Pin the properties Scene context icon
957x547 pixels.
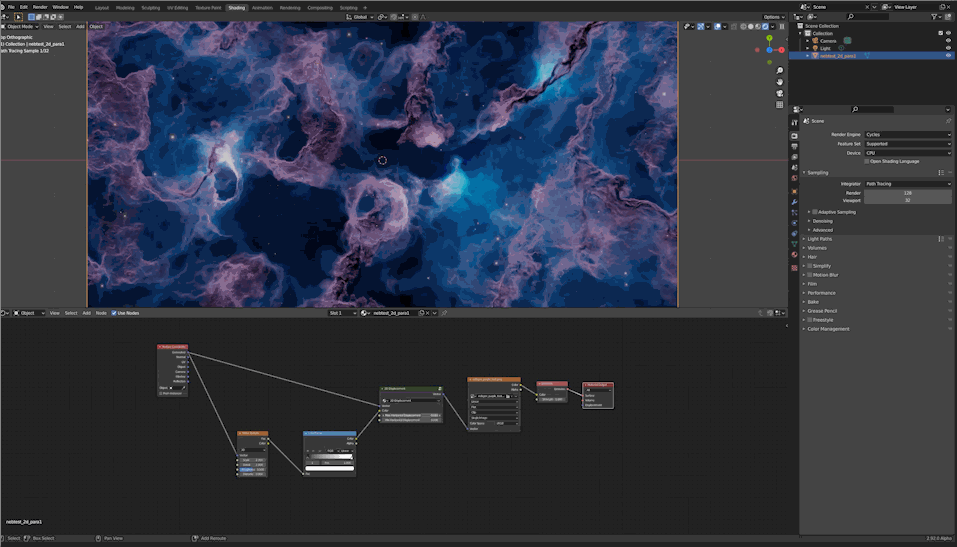pos(948,121)
